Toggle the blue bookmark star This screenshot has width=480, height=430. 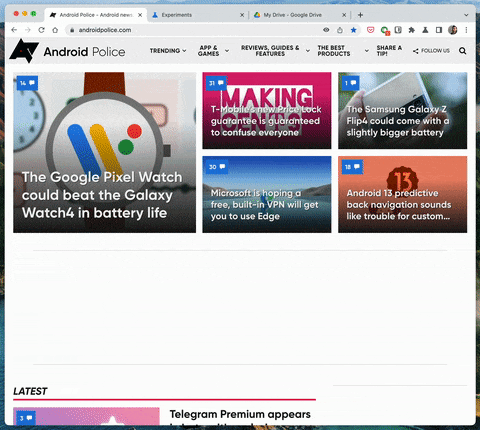[x=354, y=30]
